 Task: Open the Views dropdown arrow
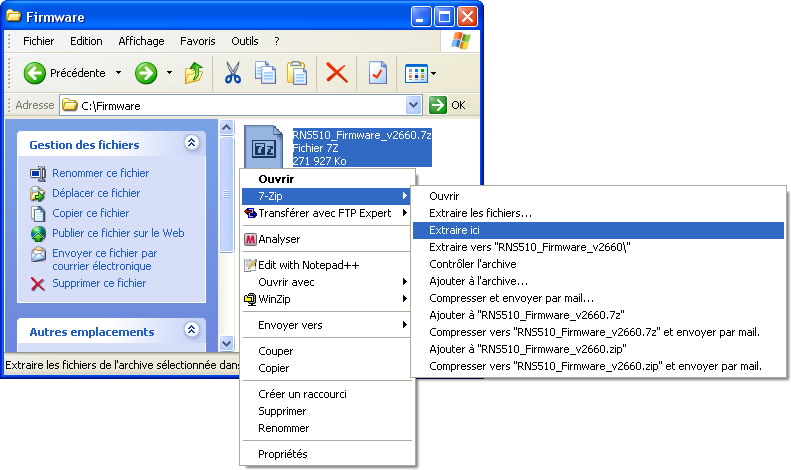click(x=433, y=74)
